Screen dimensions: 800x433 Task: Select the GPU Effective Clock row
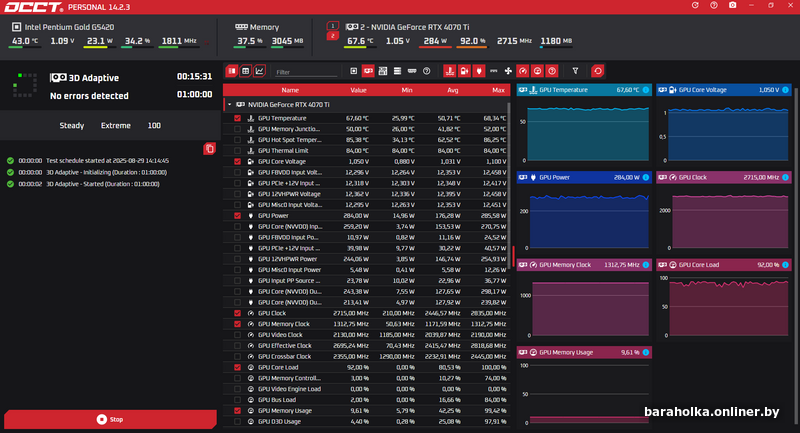point(366,346)
